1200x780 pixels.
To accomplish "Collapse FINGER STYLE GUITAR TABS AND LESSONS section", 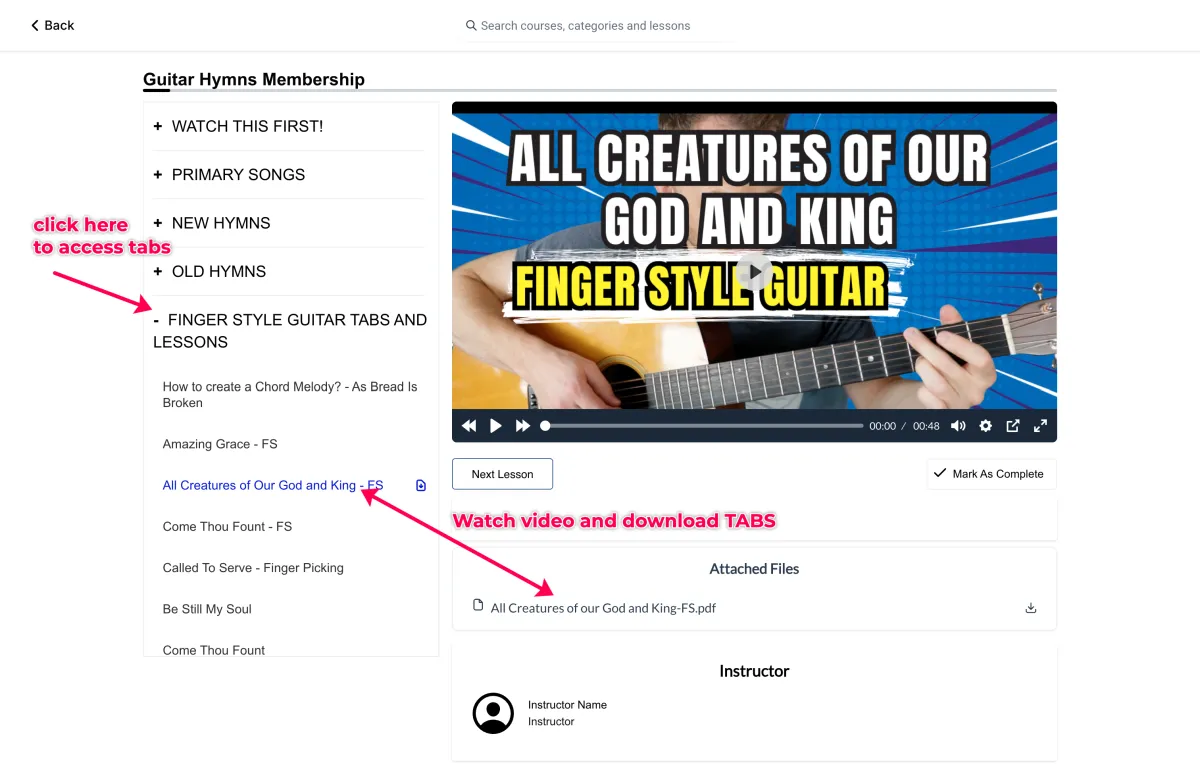I will pos(288,331).
